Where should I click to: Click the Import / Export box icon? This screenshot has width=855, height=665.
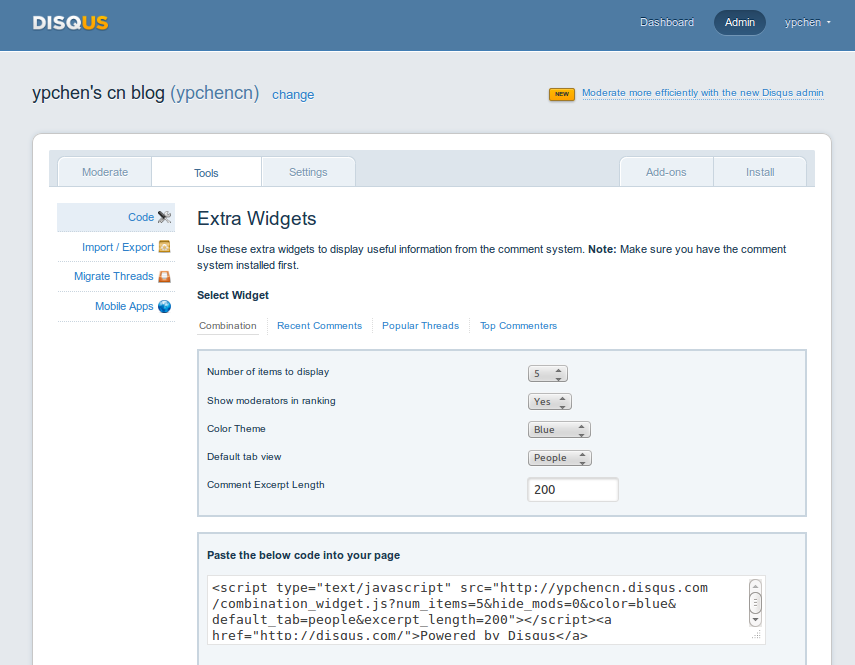point(165,247)
